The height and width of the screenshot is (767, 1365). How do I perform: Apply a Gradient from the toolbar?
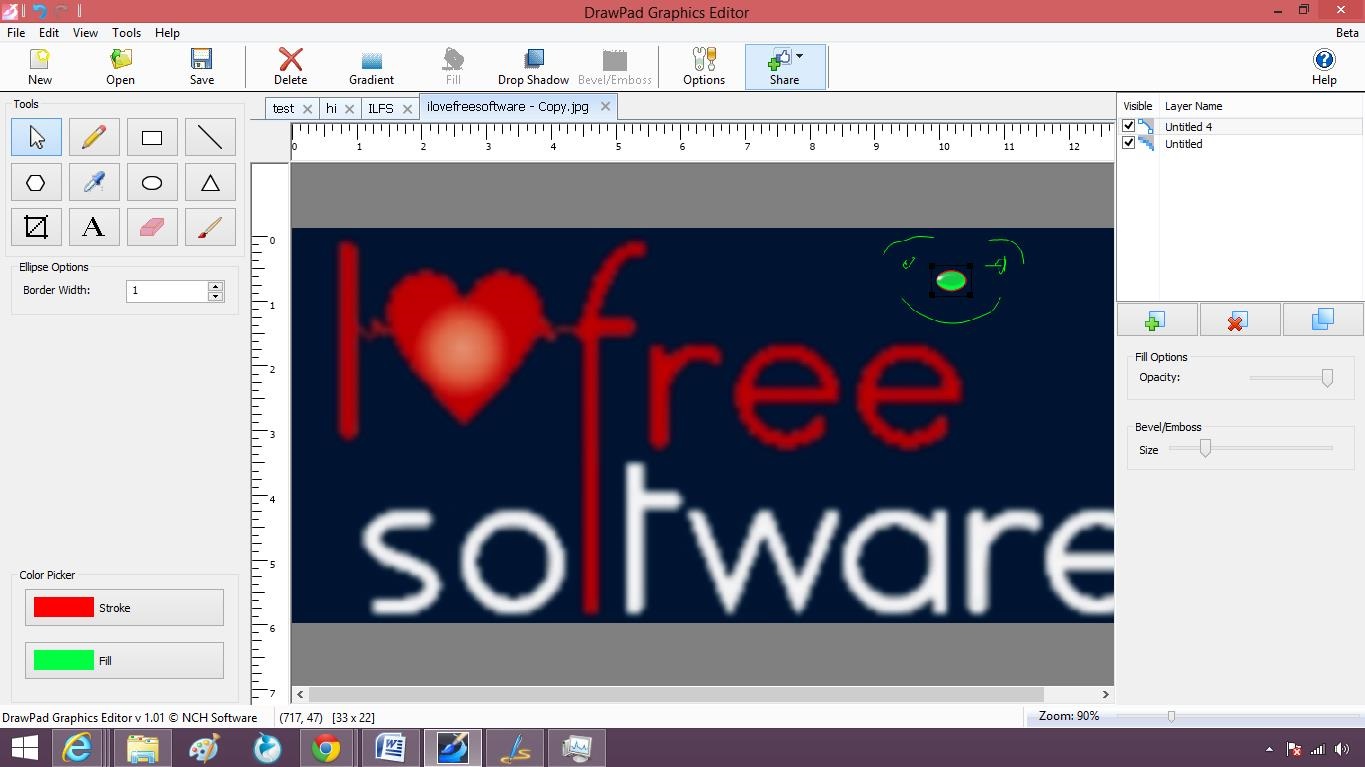point(371,67)
